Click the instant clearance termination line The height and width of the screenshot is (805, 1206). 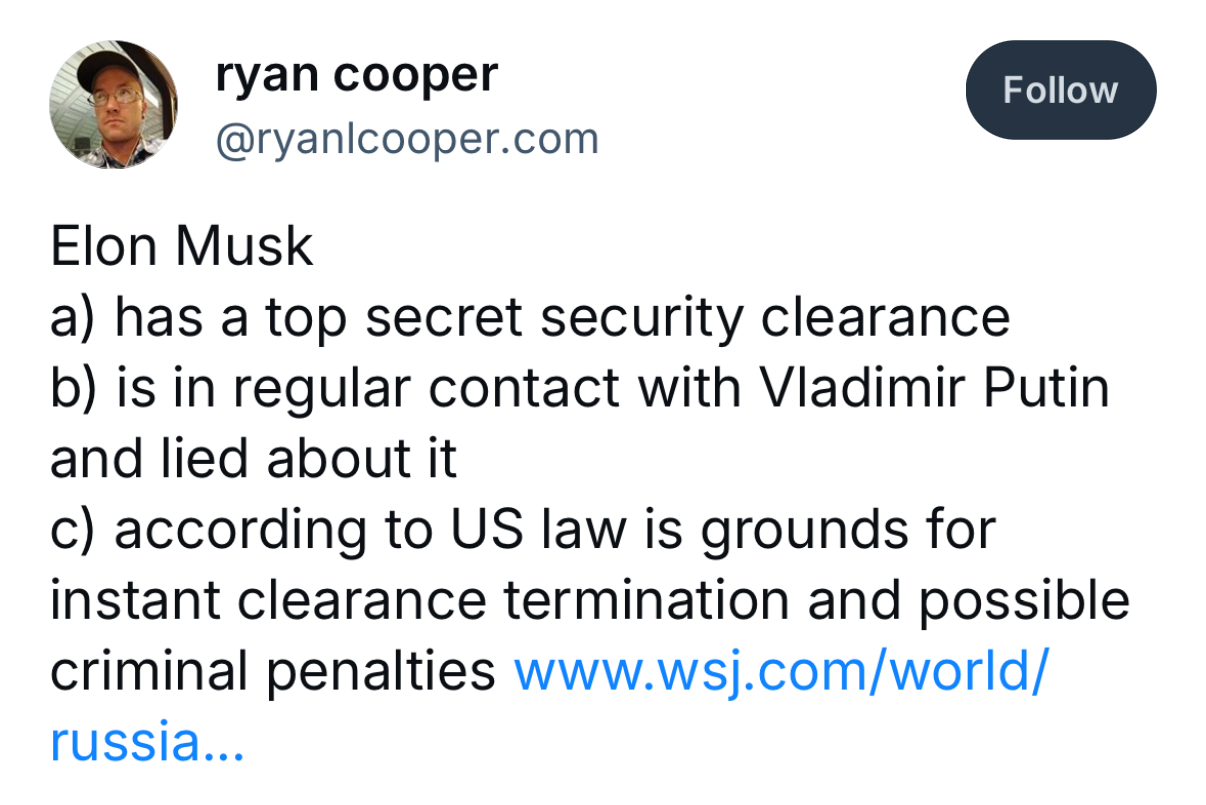click(x=590, y=601)
